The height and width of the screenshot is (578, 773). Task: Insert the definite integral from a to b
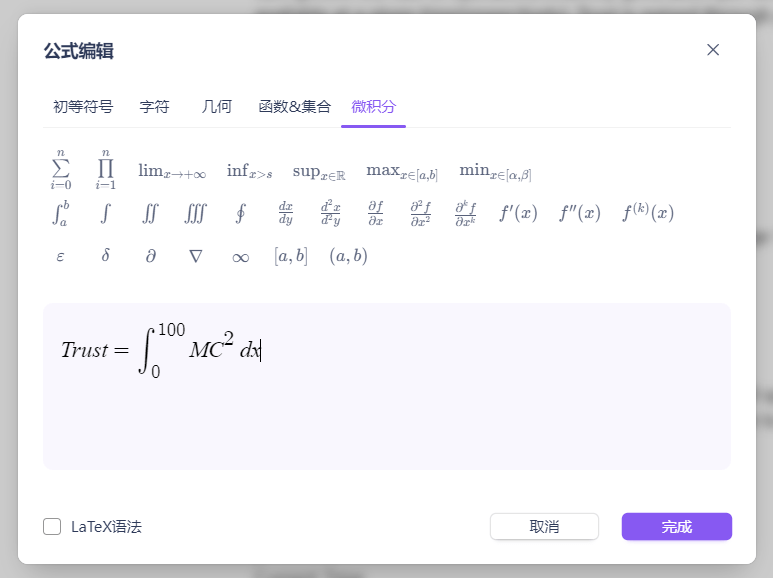61,213
